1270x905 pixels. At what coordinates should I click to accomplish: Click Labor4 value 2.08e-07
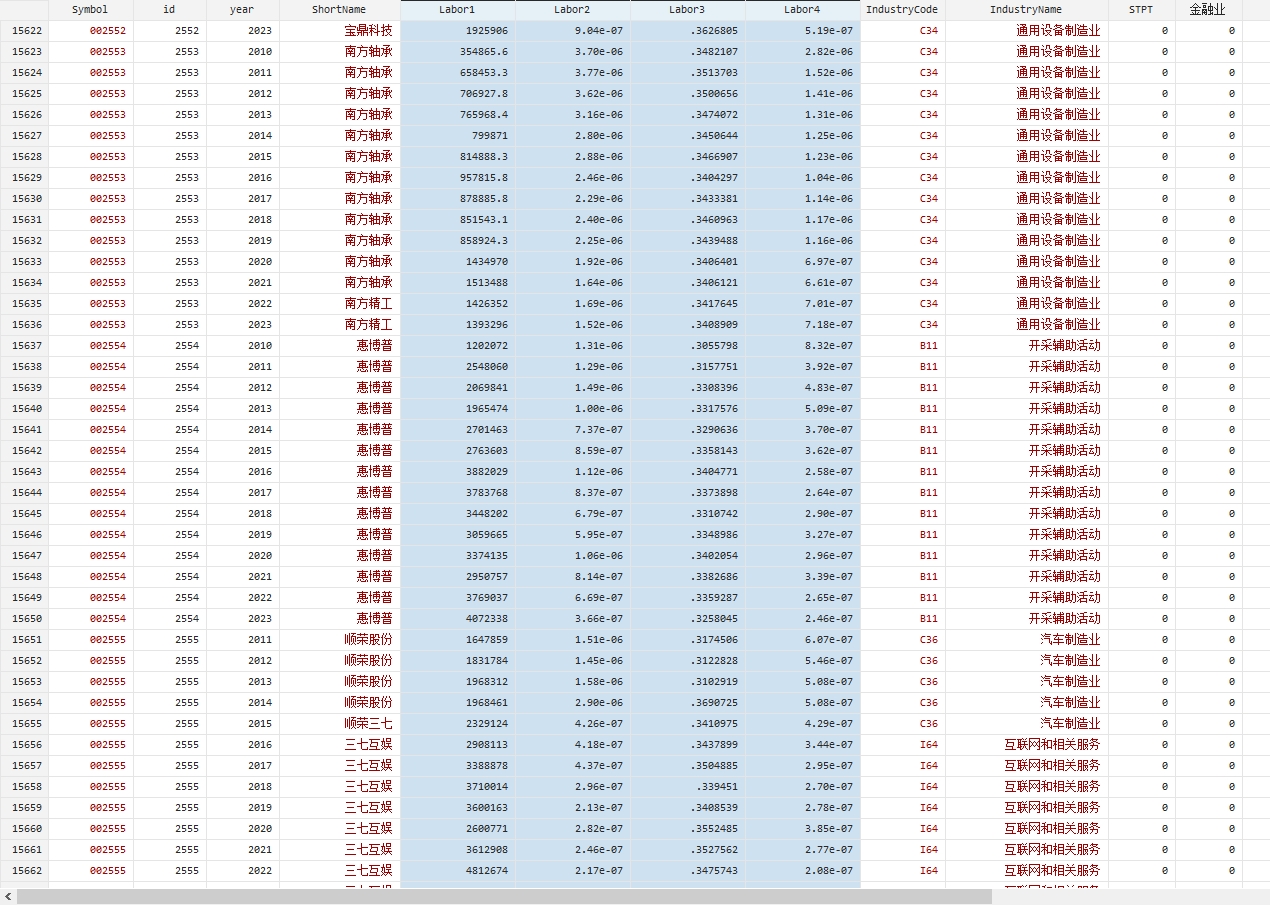coord(829,871)
